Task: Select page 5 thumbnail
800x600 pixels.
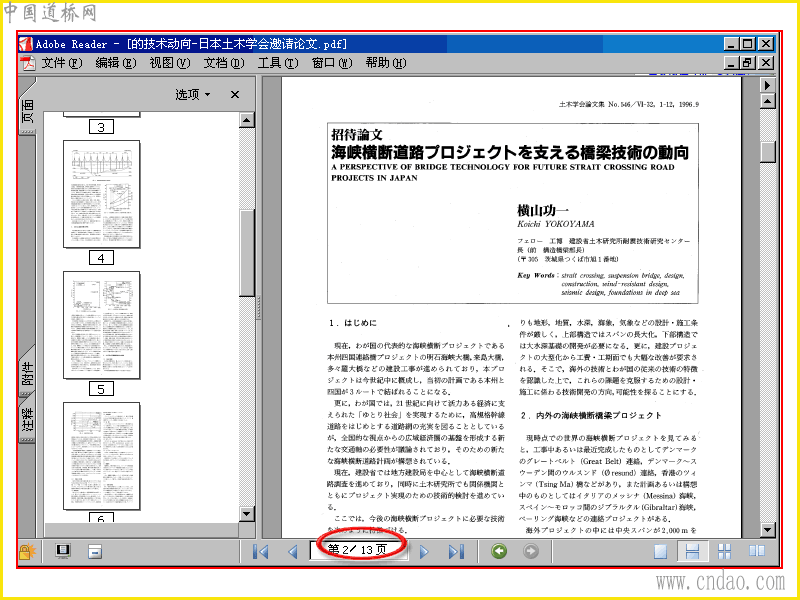Action: point(101,324)
